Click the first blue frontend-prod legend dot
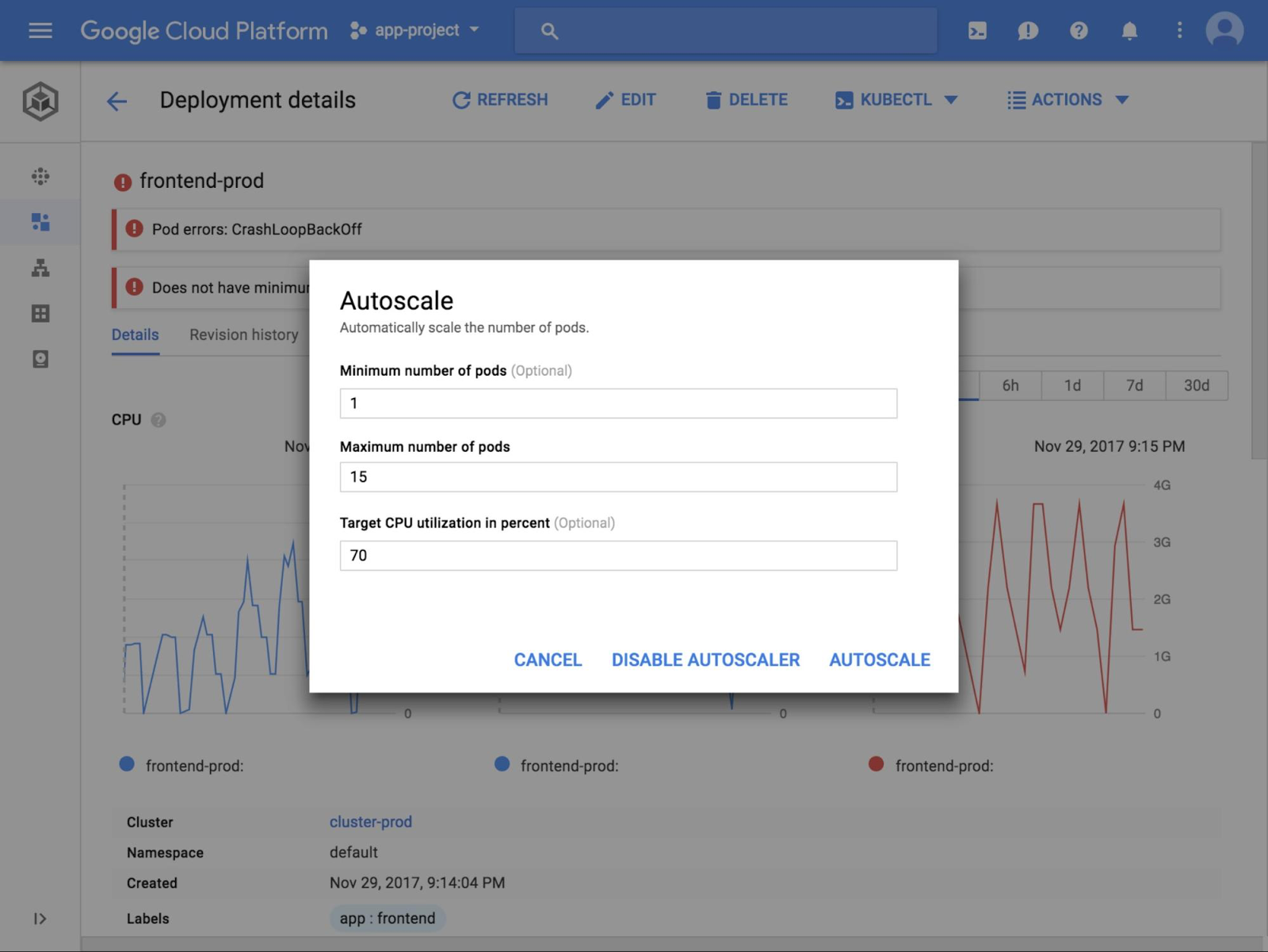Viewport: 1268px width, 952px height. [x=127, y=764]
